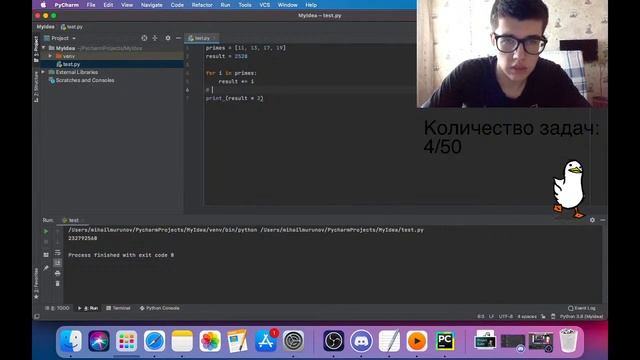
Task: Expand External Libraries node
Action: (x=44, y=72)
